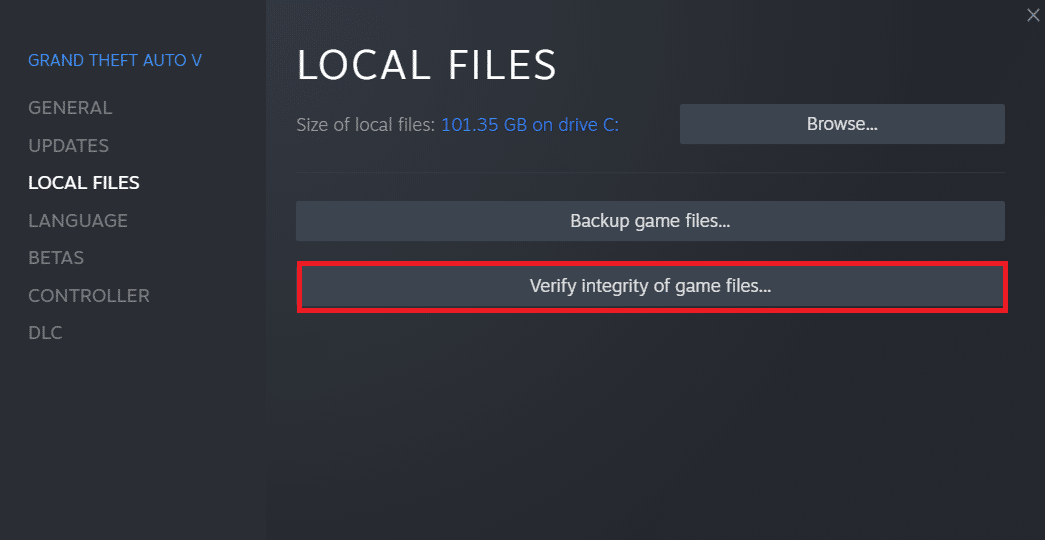Open beta participation options in sidebar
The image size is (1045, 540).
56,257
